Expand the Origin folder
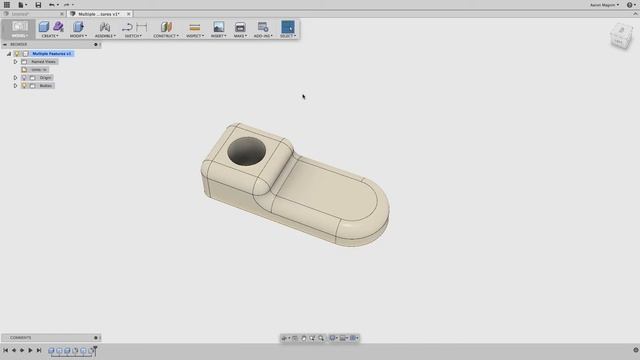640x360 pixels. [16, 78]
